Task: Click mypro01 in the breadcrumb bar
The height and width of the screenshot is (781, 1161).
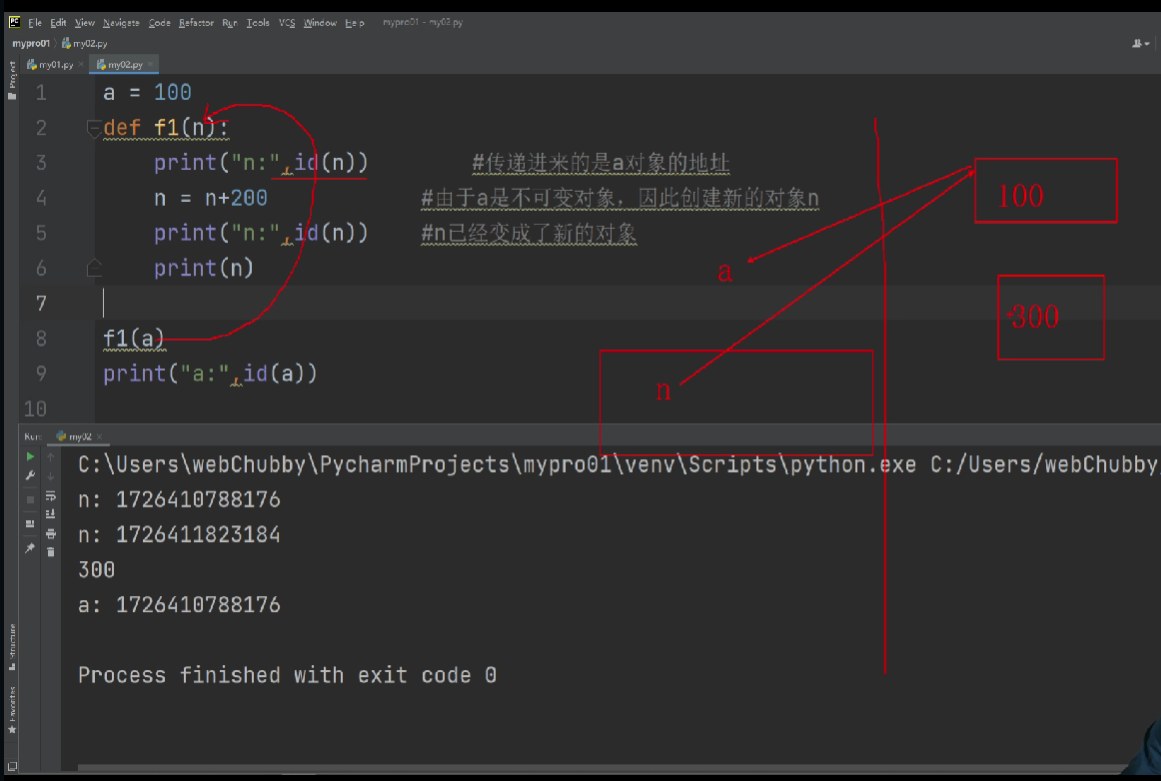Action: click(30, 44)
